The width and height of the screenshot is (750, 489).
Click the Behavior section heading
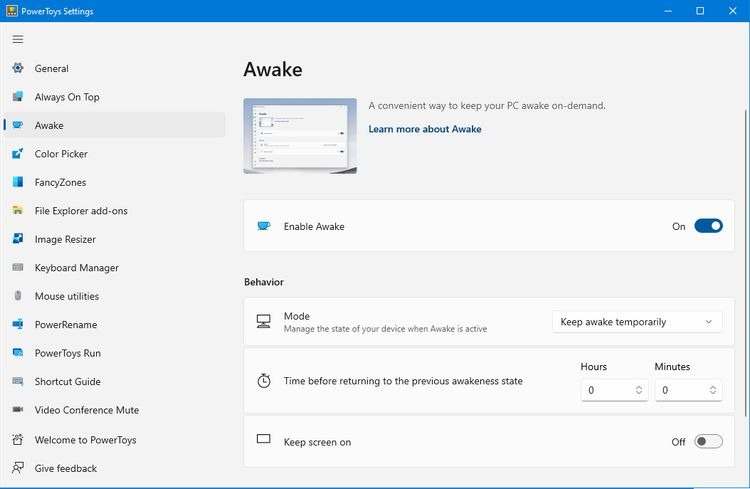coord(264,282)
